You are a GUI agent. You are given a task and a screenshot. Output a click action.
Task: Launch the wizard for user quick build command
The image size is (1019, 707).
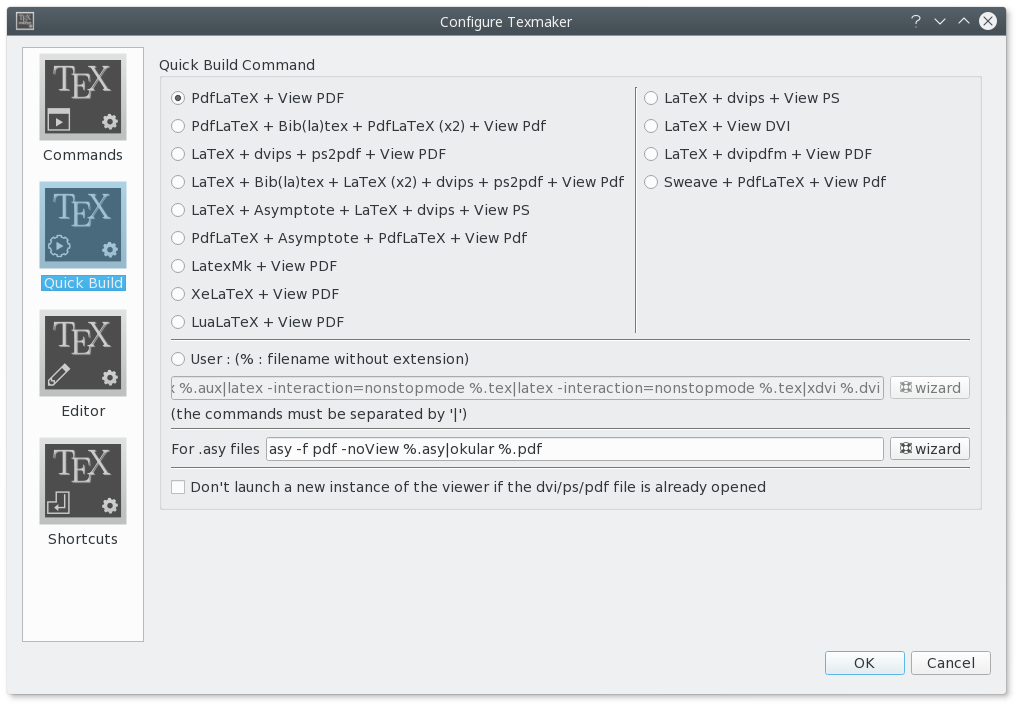929,388
